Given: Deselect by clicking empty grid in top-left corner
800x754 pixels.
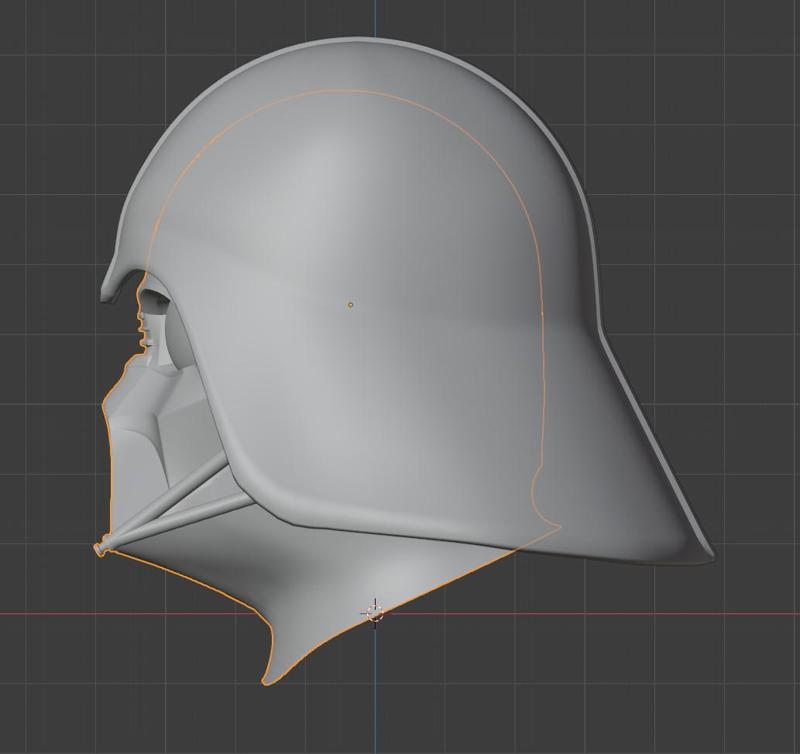Looking at the screenshot, I should [40, 40].
